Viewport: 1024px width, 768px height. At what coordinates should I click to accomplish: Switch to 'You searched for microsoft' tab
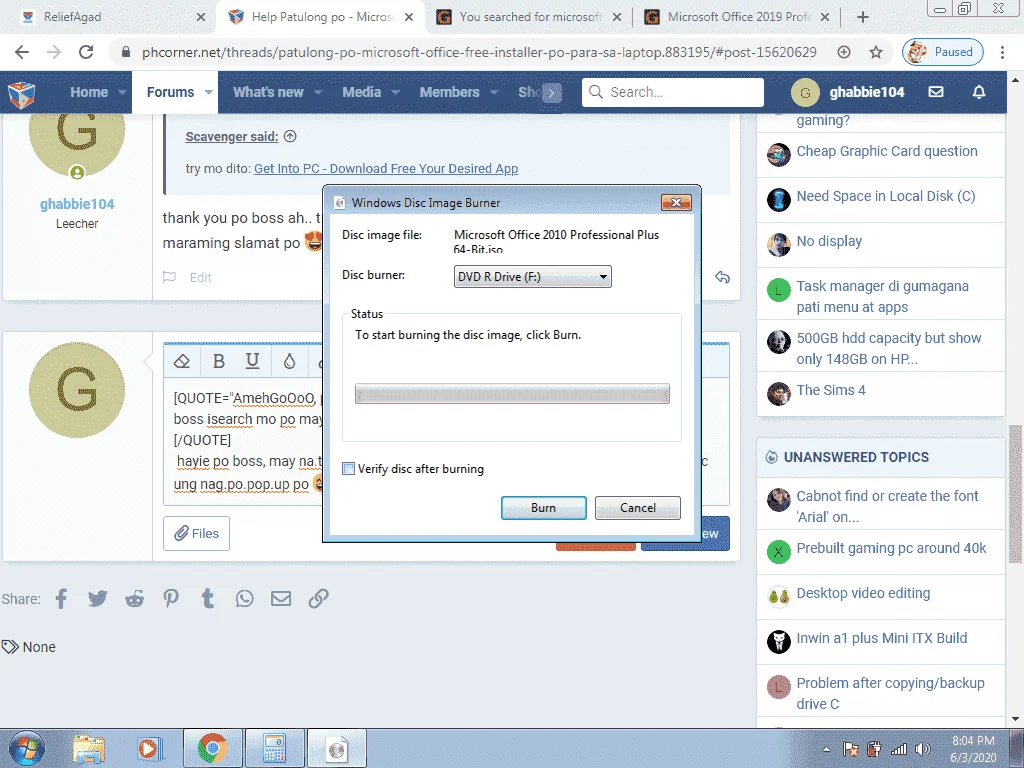(x=528, y=17)
